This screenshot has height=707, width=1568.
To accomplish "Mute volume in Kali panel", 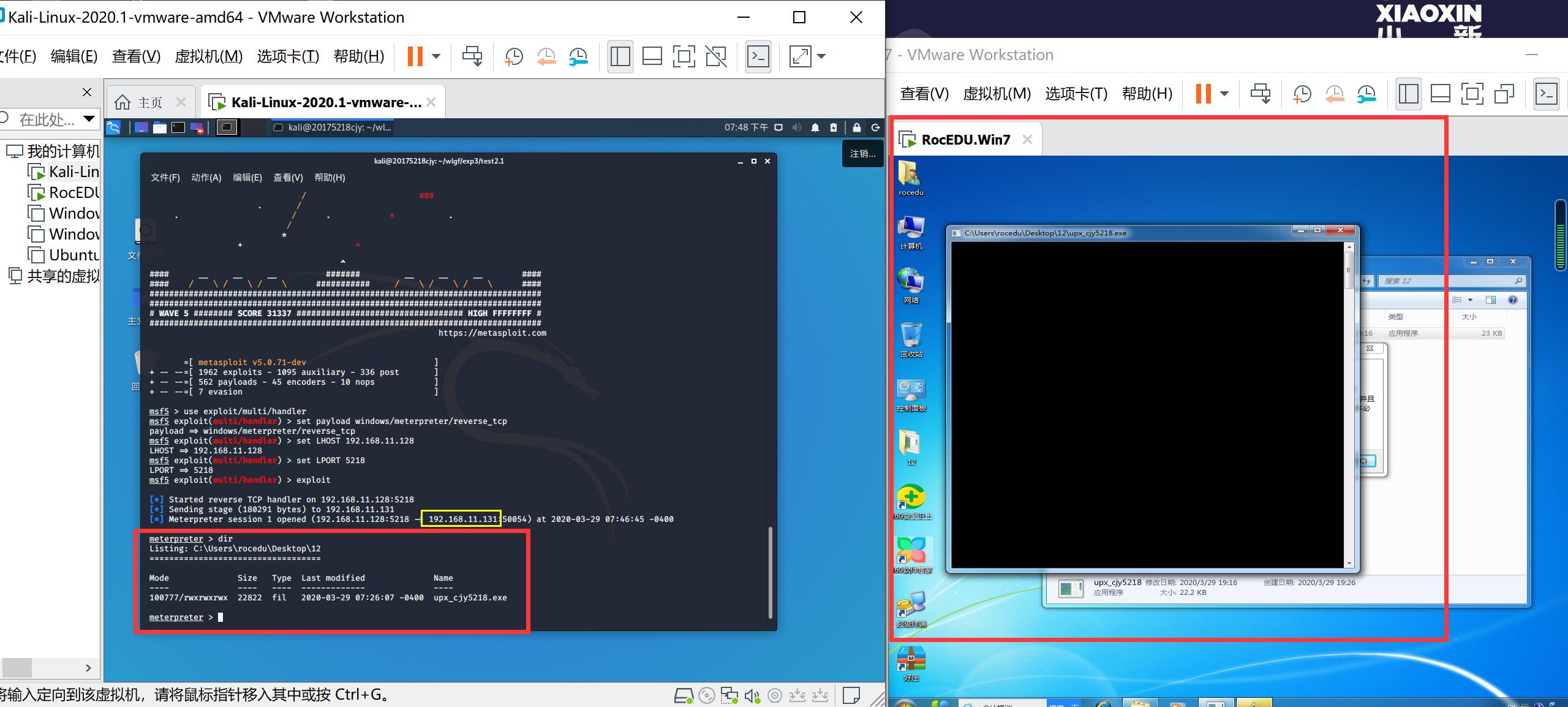I will pyautogui.click(x=797, y=127).
